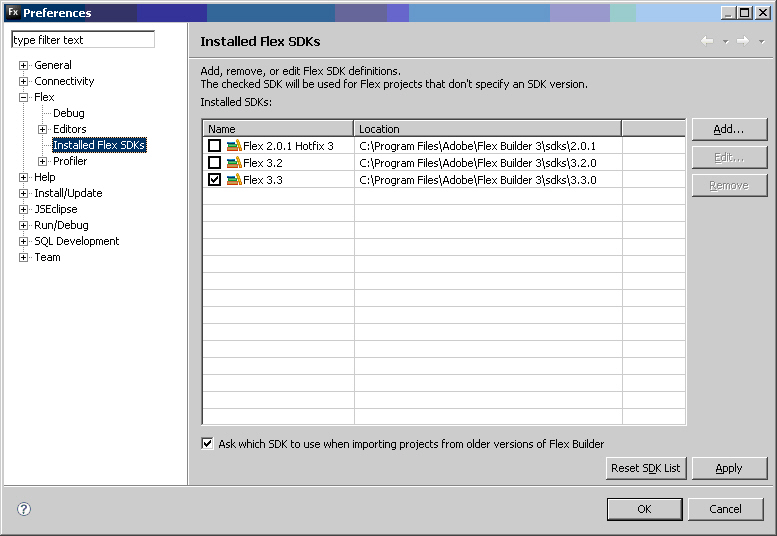
Task: Select the Flex 3.2 row name
Action: 263,162
